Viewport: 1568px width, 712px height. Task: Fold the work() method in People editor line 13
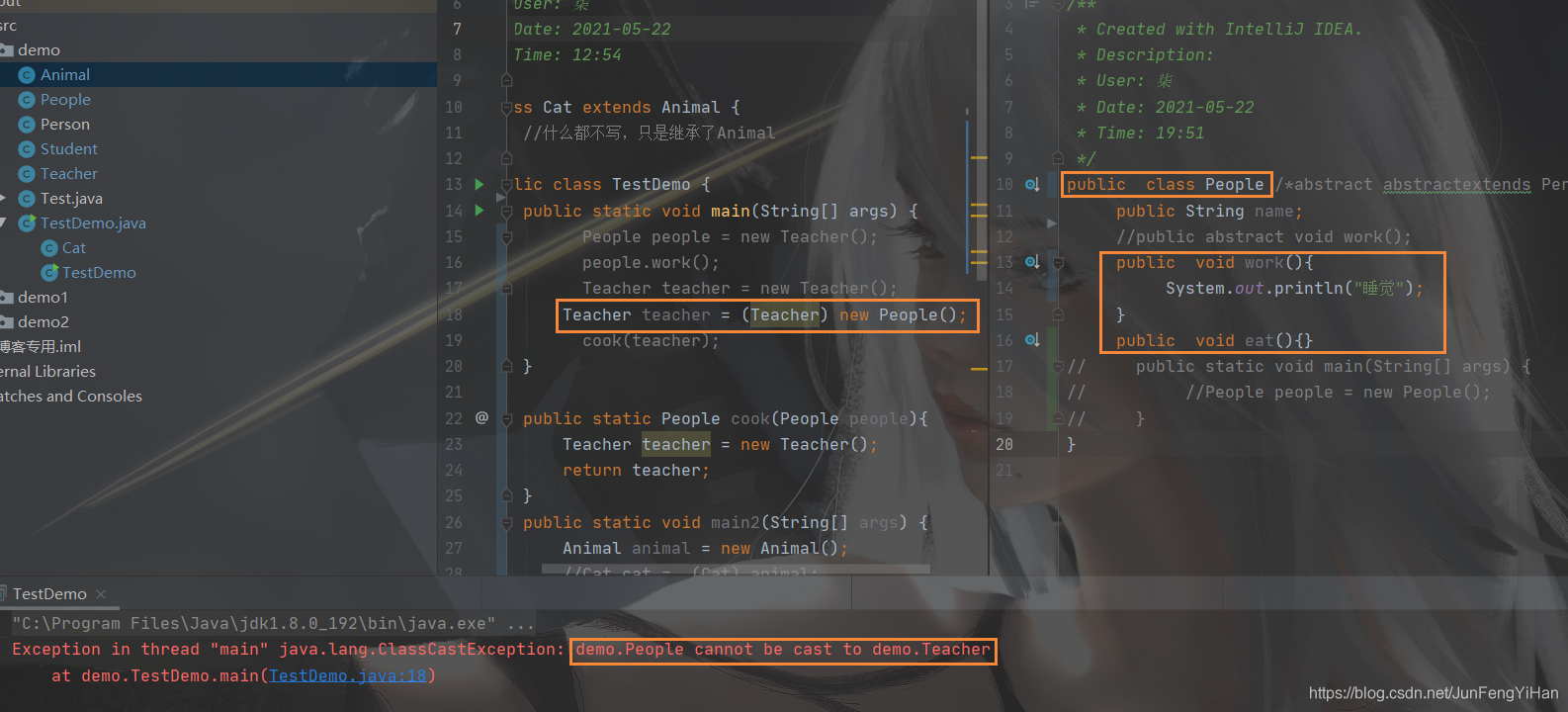point(1057,263)
